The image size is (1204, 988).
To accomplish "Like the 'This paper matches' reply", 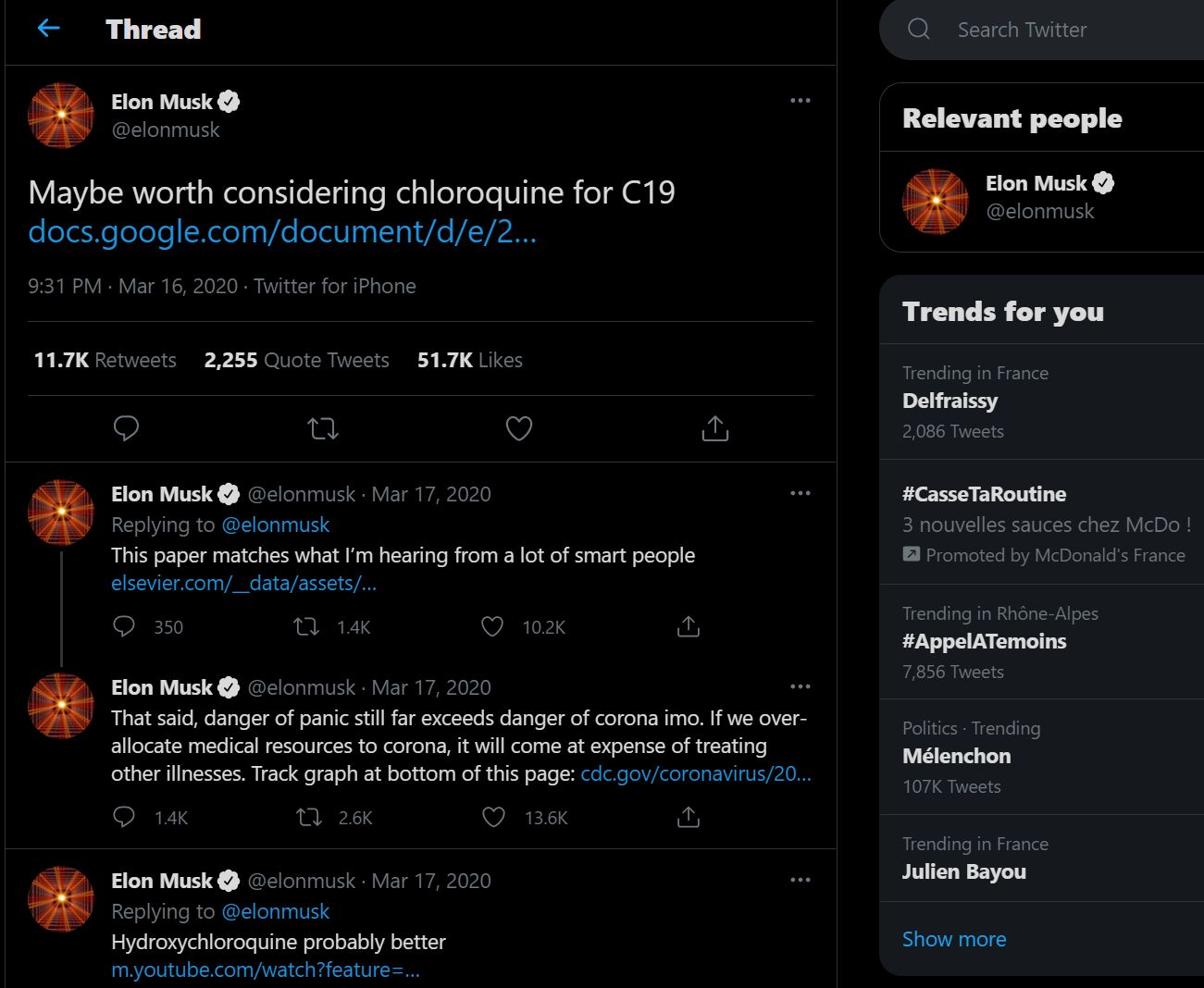I will (x=493, y=627).
